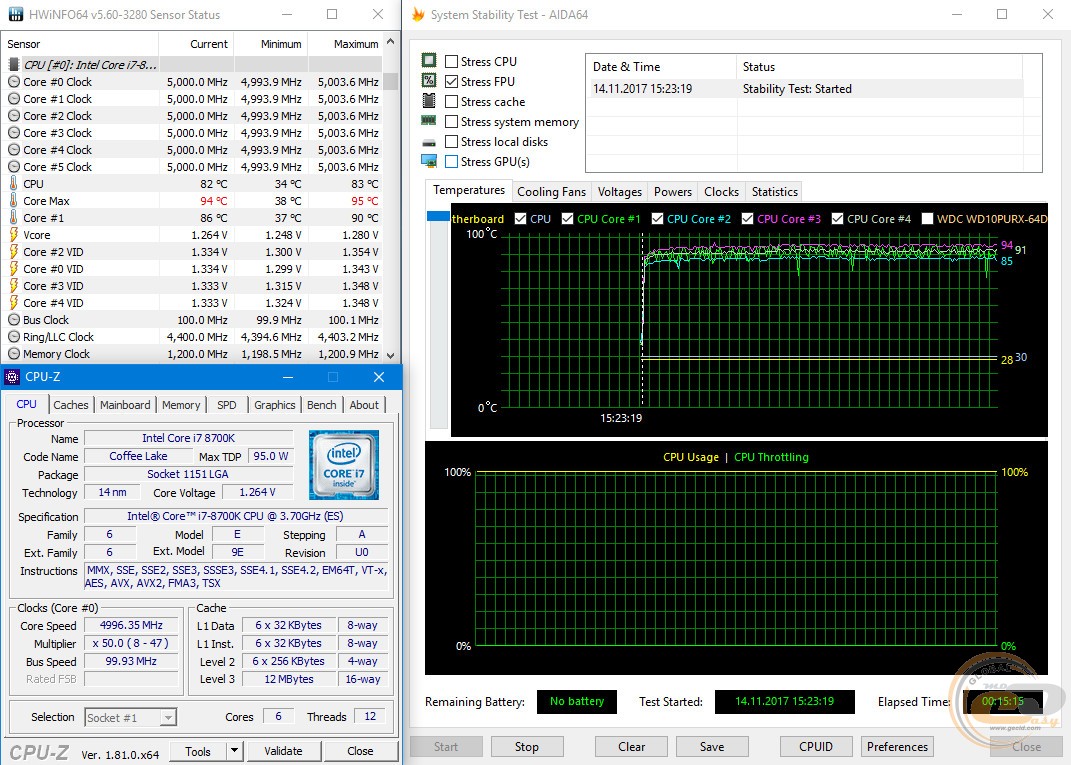
Task: Click the clock icon of Ring/LLC Clock row
Action: (x=14, y=337)
